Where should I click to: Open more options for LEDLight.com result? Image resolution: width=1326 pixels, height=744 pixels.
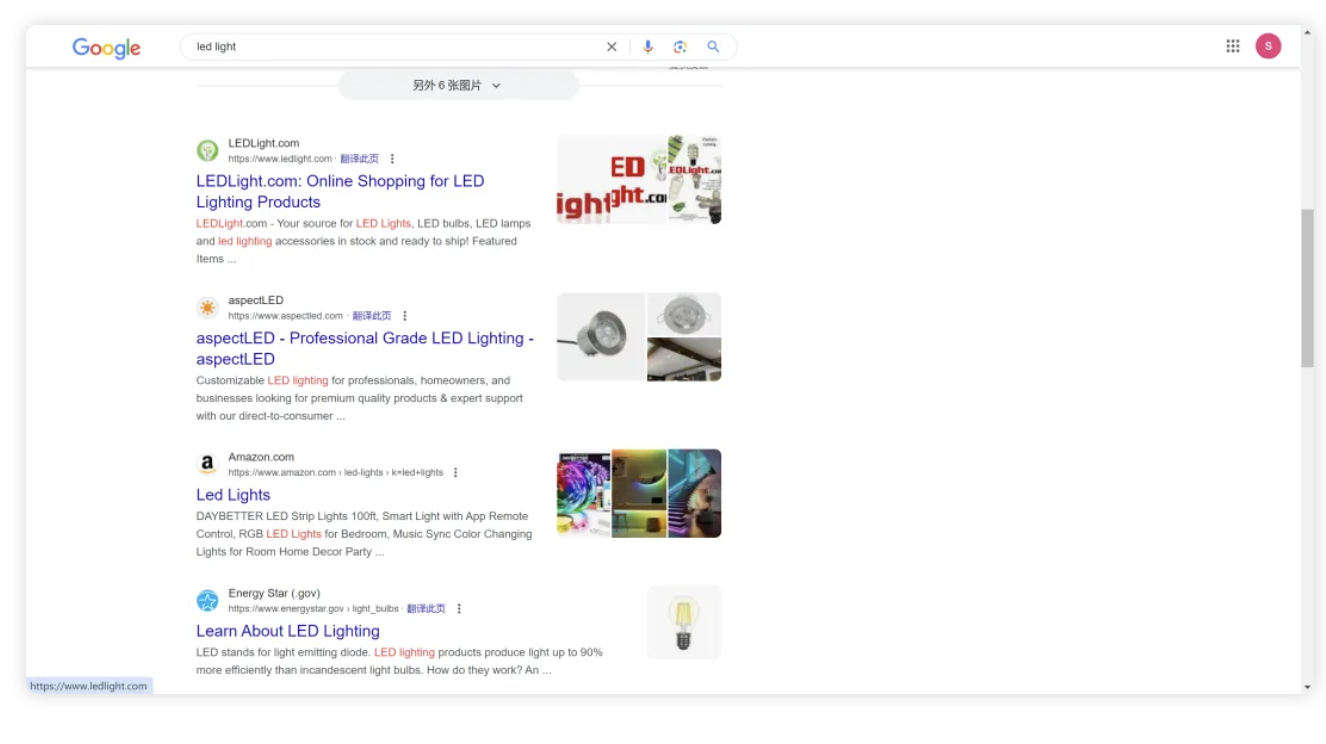click(x=392, y=159)
